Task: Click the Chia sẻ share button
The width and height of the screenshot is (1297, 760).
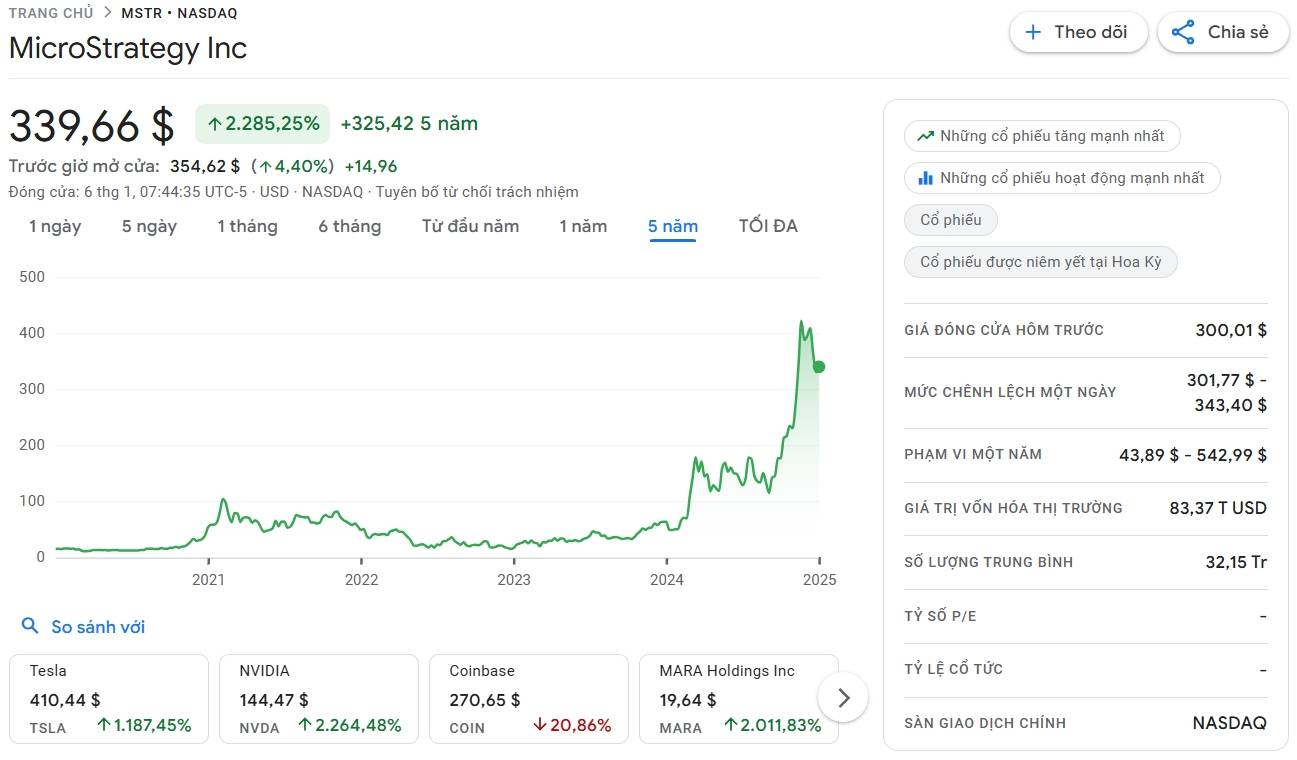Action: click(x=1223, y=32)
